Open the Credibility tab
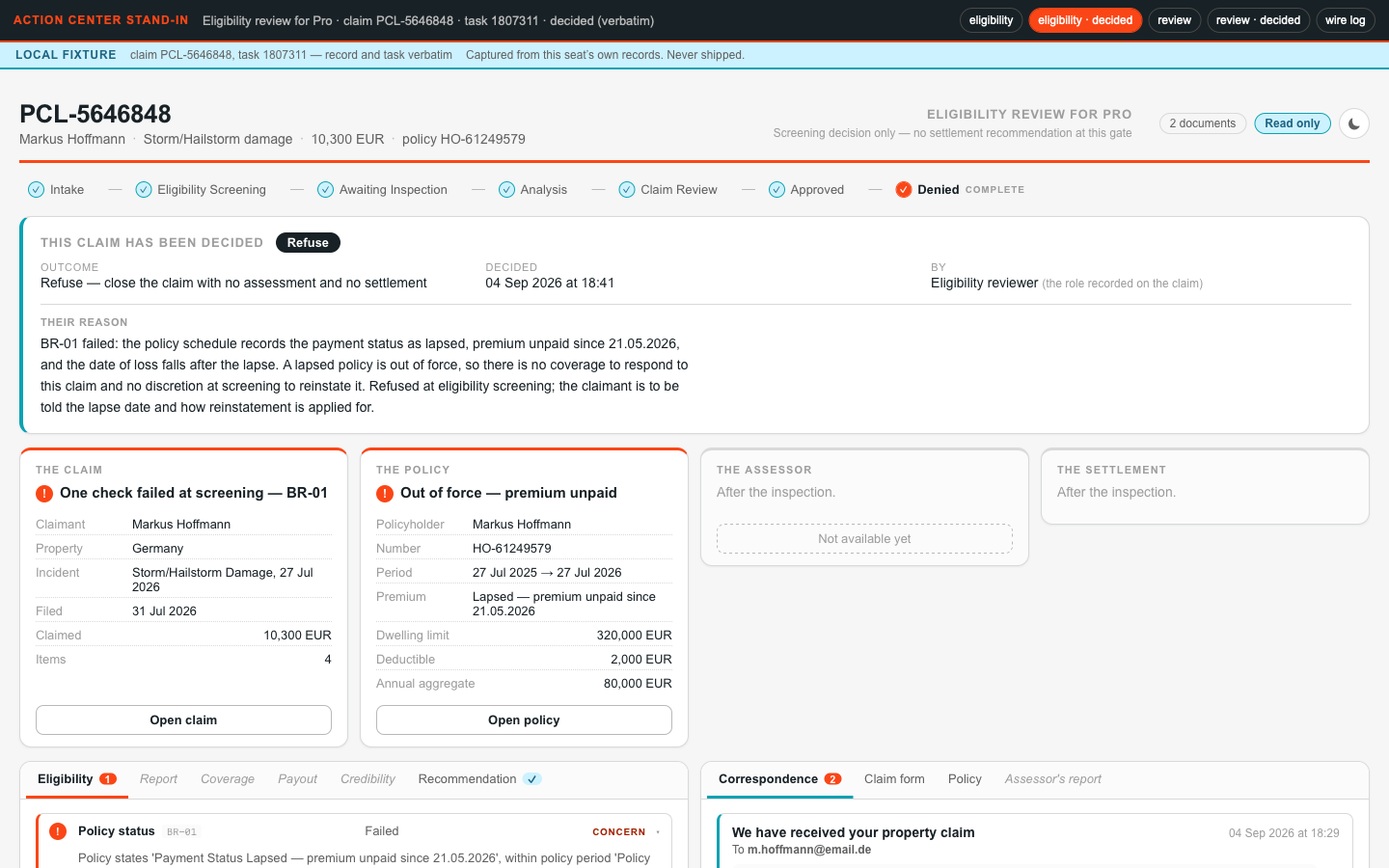Viewport: 1389px width, 868px height. click(368, 779)
